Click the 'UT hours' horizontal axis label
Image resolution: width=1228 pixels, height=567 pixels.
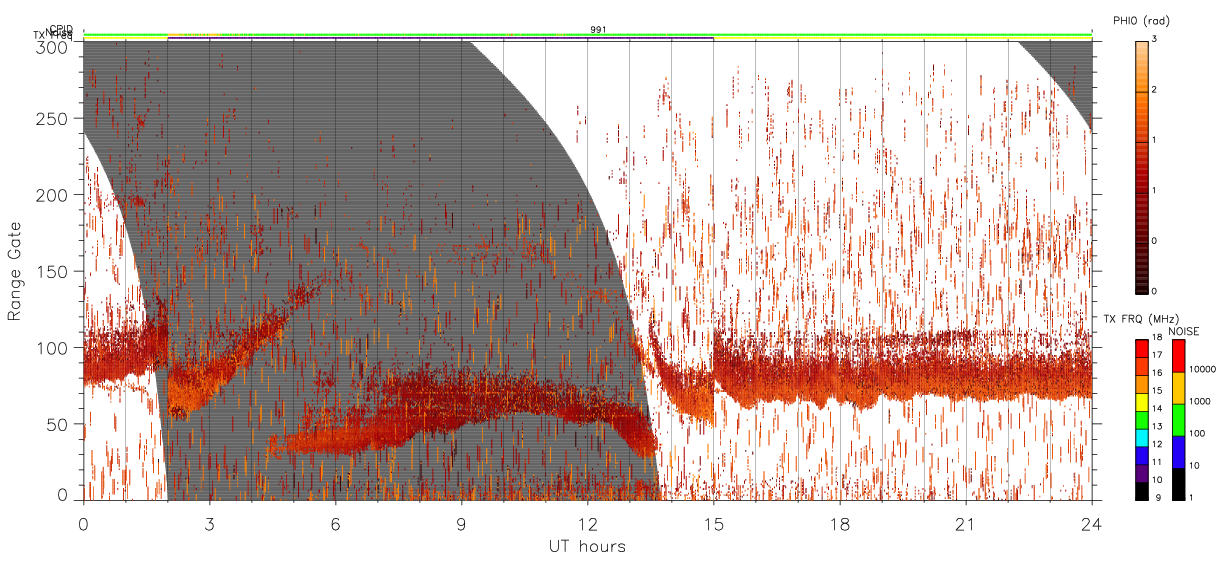click(x=587, y=547)
